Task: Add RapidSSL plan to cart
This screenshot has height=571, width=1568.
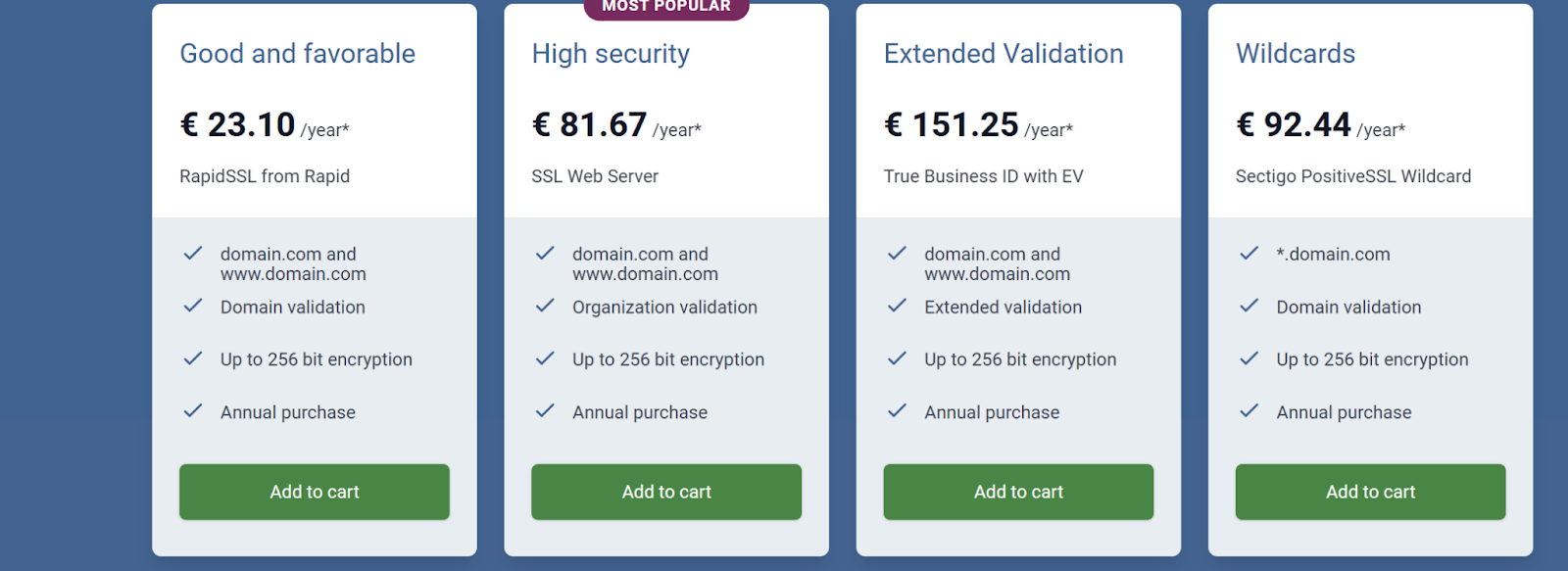Action: tap(314, 492)
